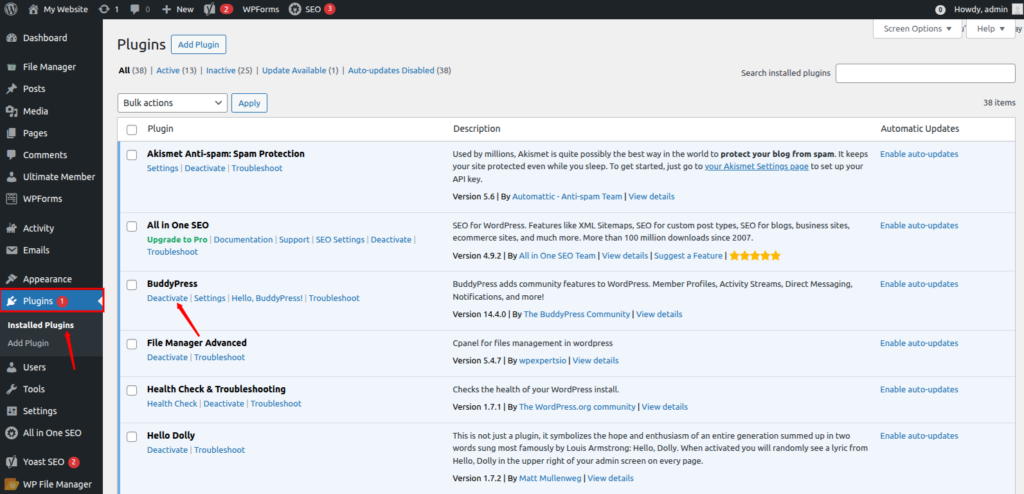Open the comments bubble icon in admin bar
The image size is (1024, 494).
[x=135, y=9]
